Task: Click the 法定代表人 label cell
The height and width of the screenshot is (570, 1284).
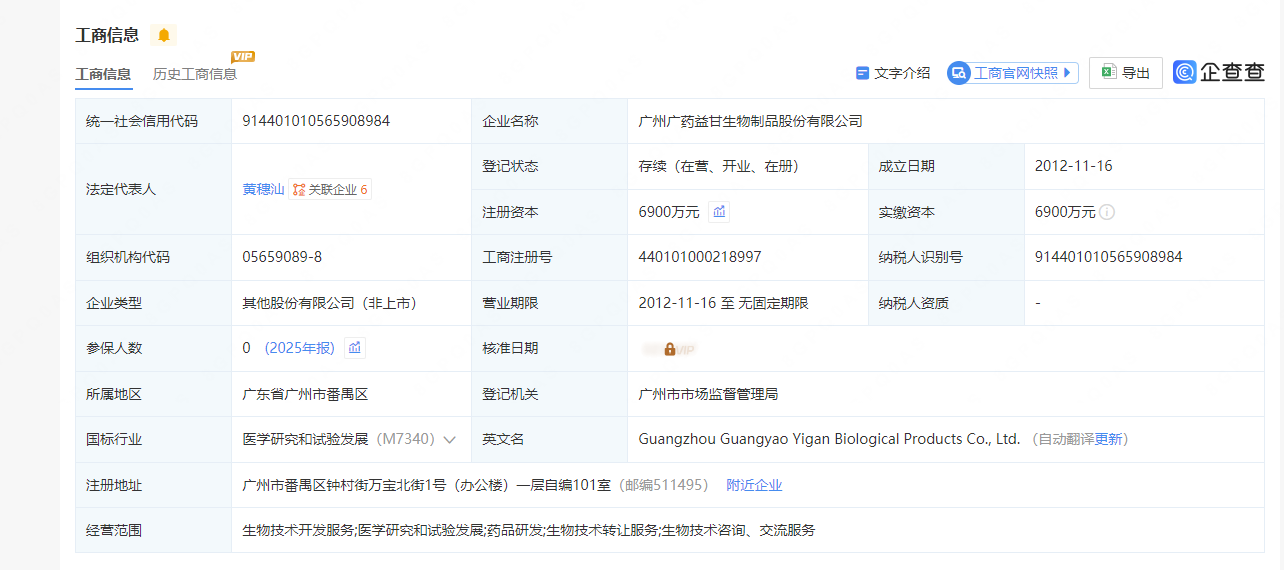Action: click(x=153, y=189)
